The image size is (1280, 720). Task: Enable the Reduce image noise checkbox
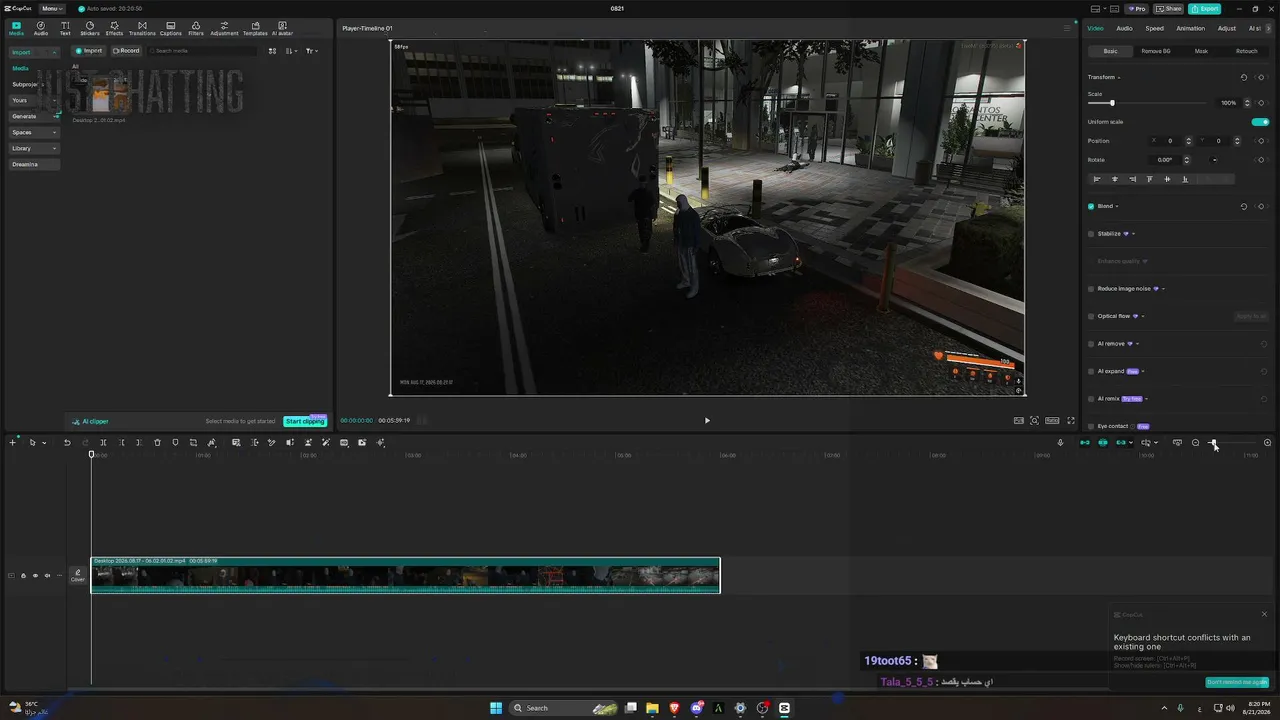pyautogui.click(x=1091, y=289)
